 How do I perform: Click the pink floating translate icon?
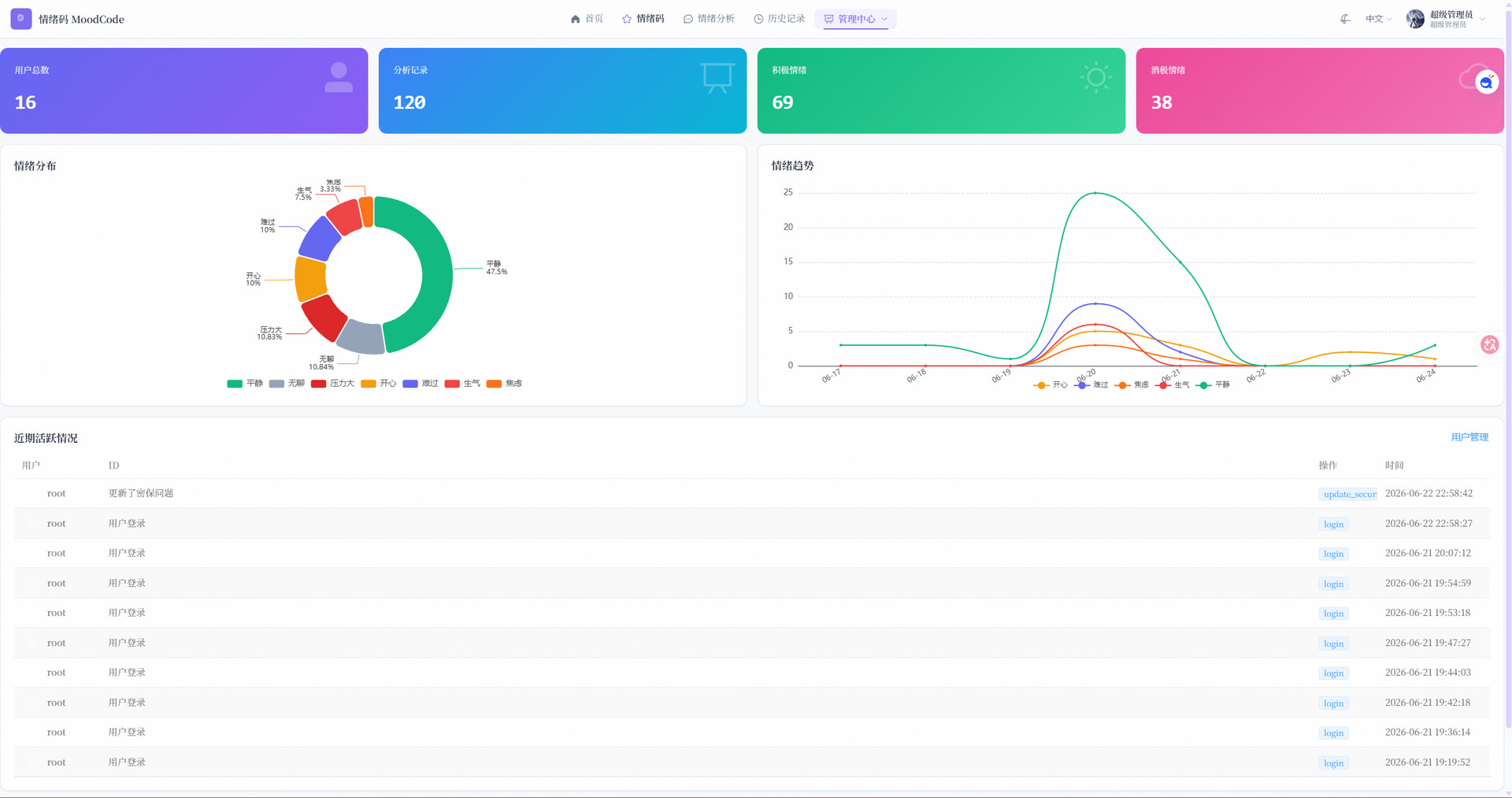point(1489,344)
